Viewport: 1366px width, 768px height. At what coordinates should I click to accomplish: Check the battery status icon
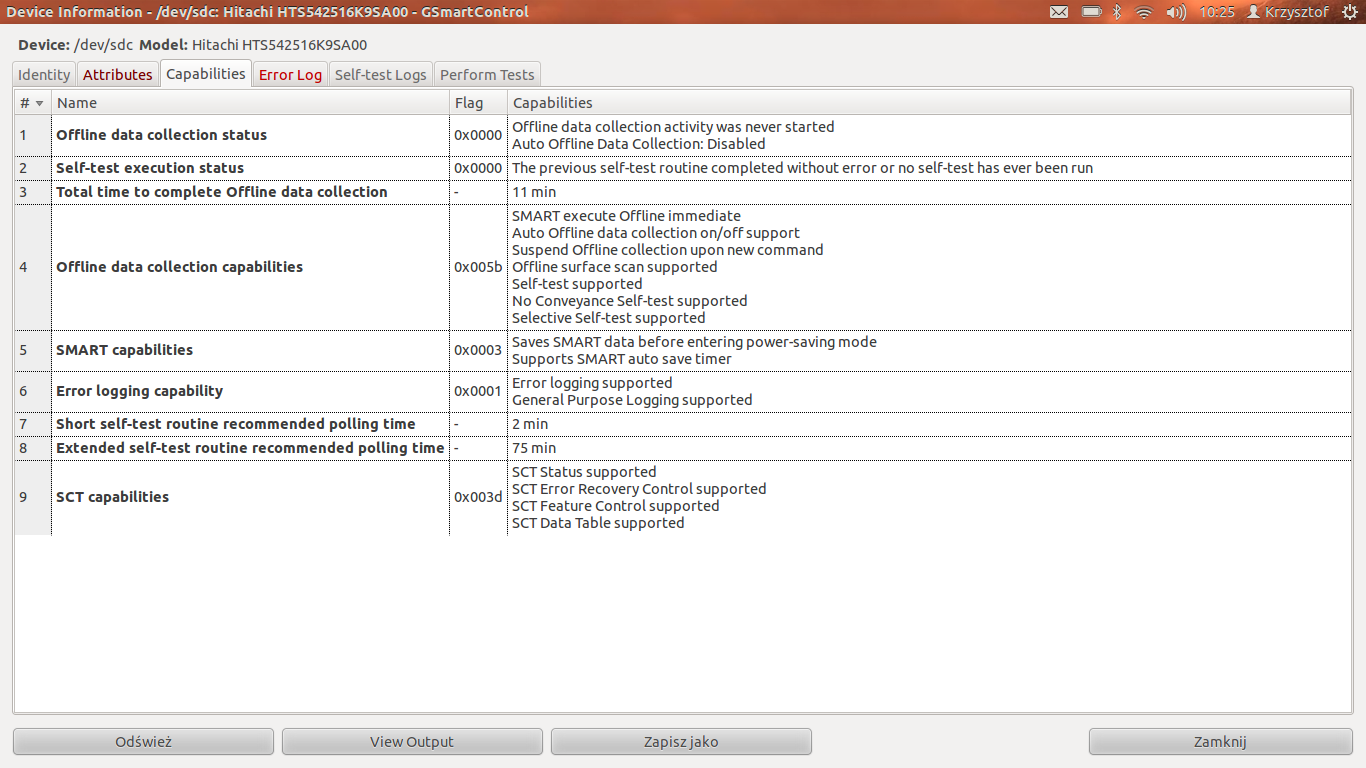pos(1091,12)
